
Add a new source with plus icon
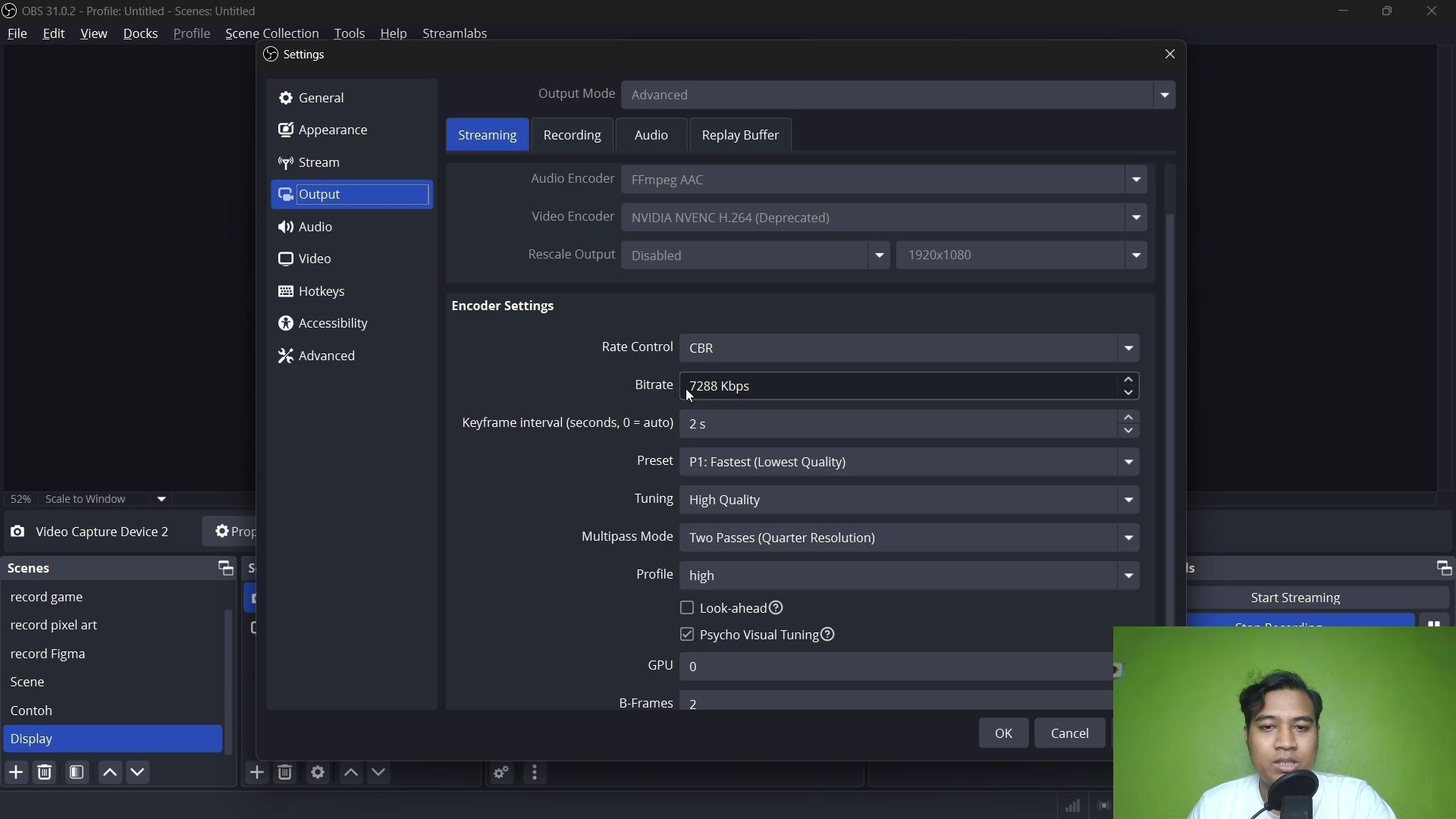257,773
